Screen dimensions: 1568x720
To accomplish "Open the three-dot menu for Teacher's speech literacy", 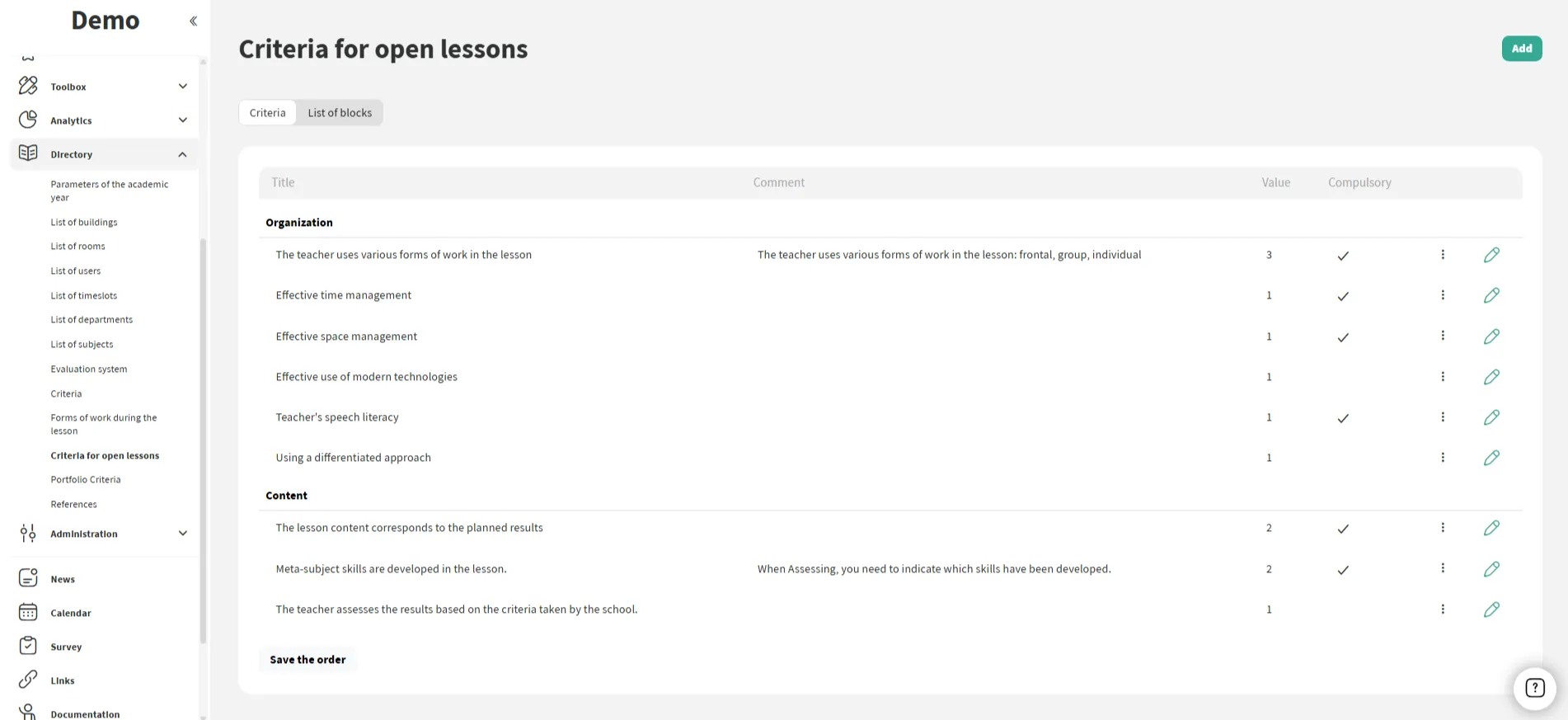I will click(1443, 417).
